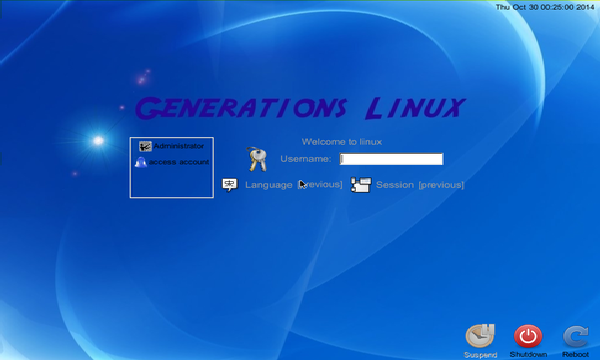
Task: Click the Shutdown label
Action: pos(528,355)
